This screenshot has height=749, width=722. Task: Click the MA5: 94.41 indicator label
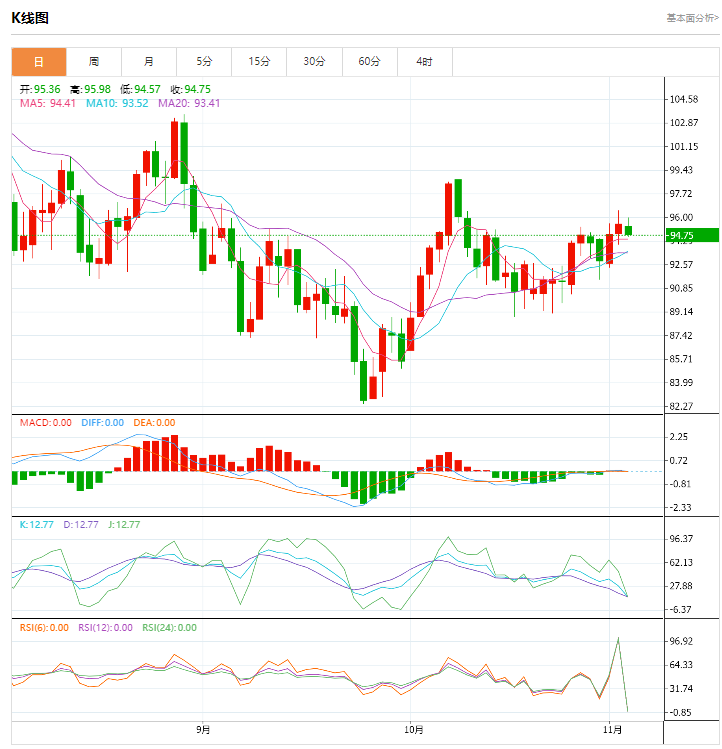pos(48,103)
